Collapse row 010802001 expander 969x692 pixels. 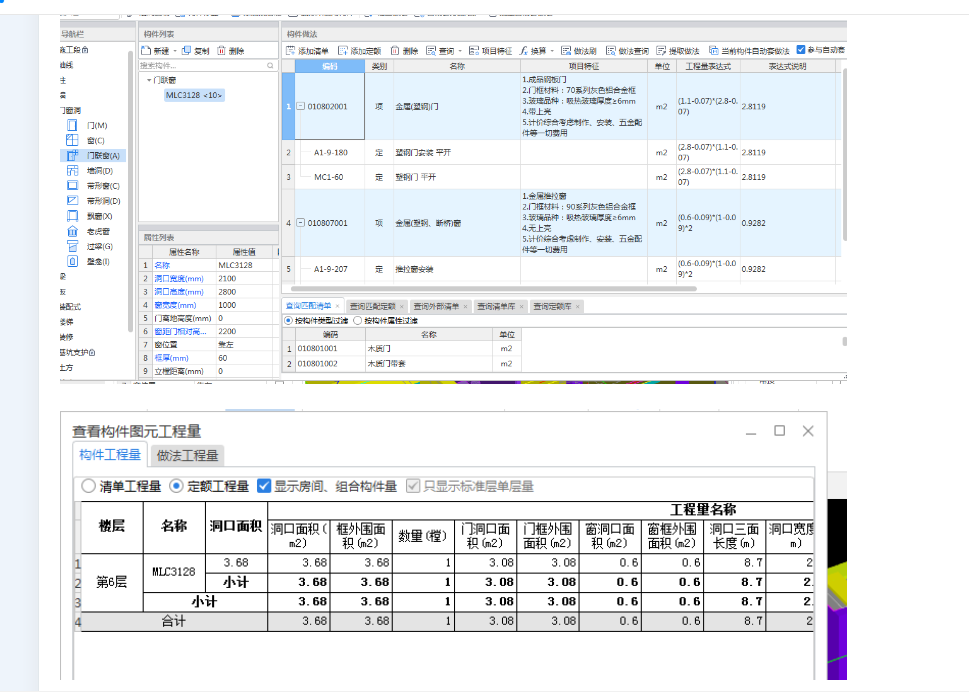pos(300,106)
